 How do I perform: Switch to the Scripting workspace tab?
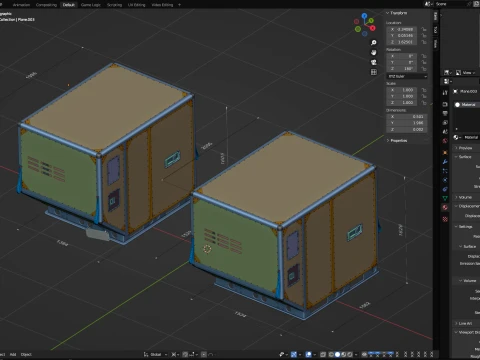(114, 5)
